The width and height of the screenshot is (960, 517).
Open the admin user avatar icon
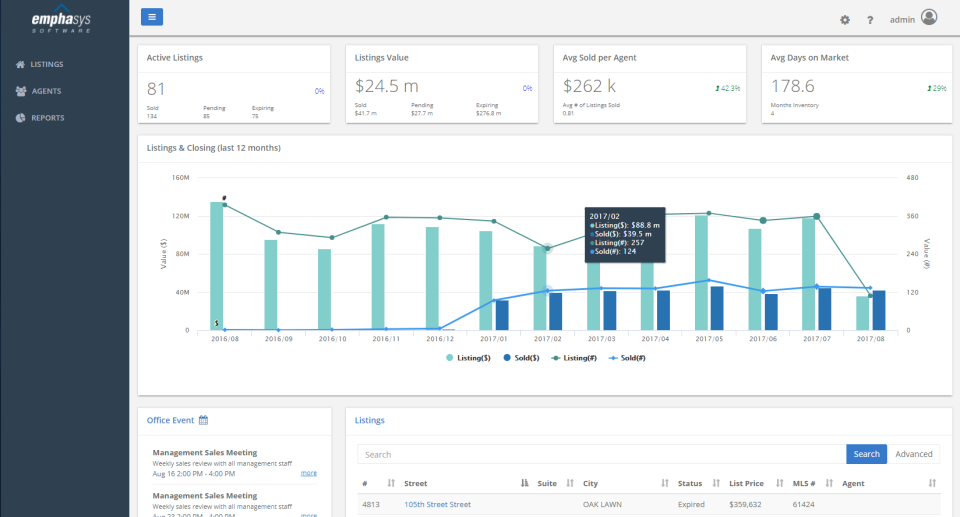[929, 17]
